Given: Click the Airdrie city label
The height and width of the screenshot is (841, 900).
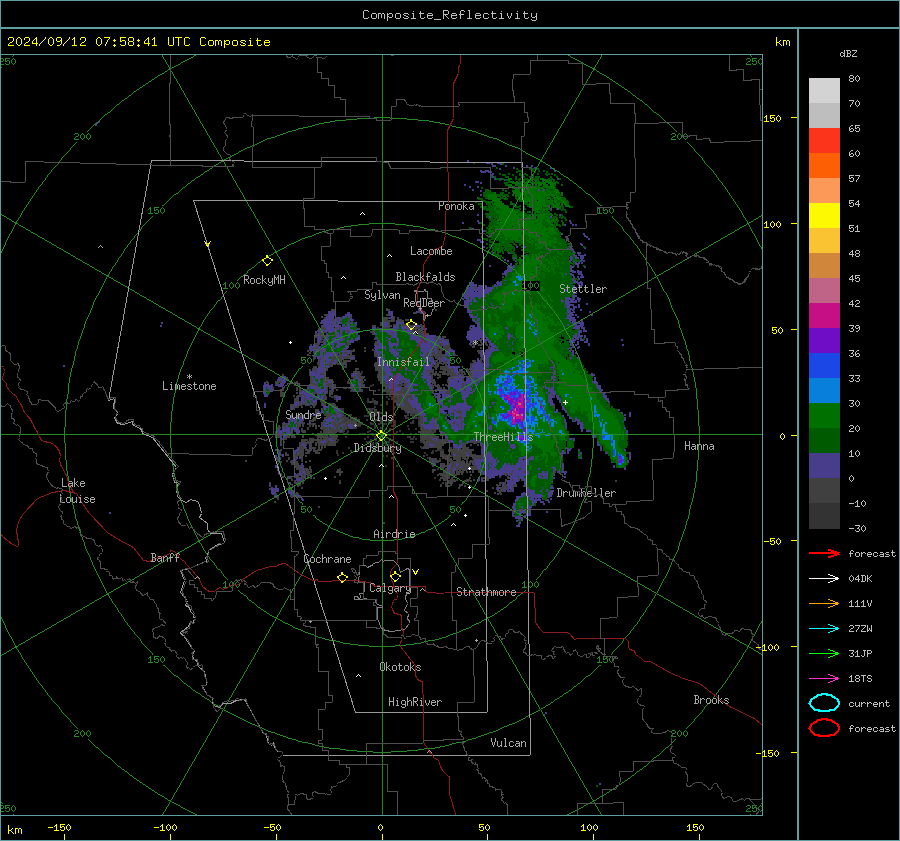Looking at the screenshot, I should coord(394,534).
